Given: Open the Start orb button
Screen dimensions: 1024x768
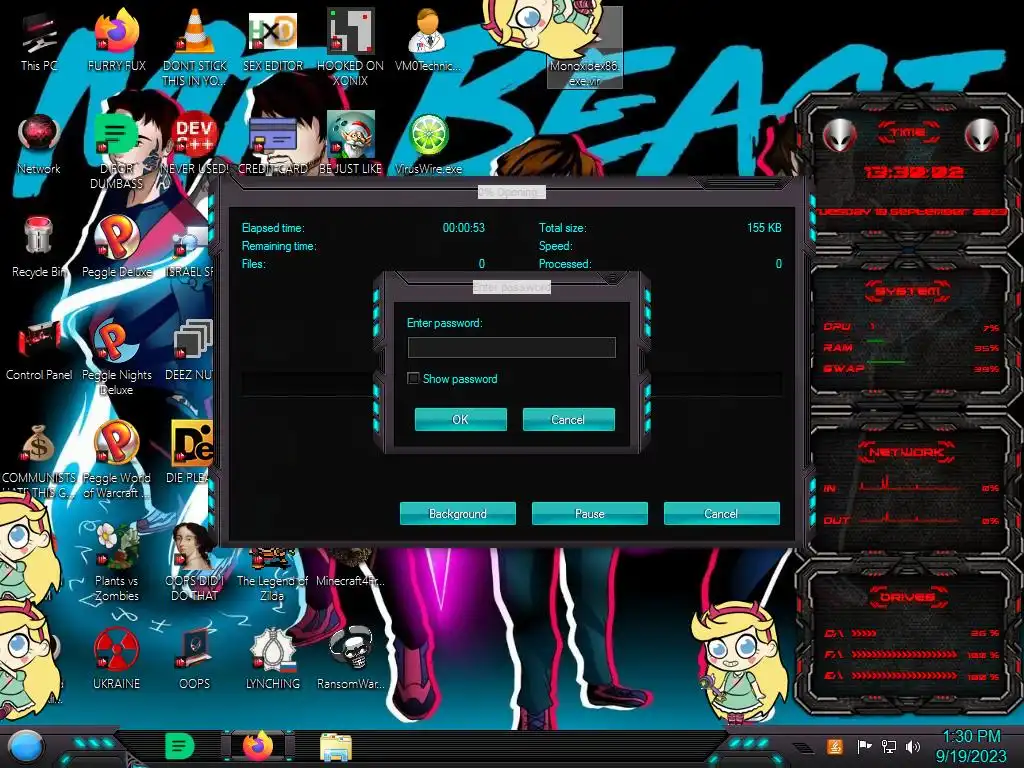Looking at the screenshot, I should 26,746.
